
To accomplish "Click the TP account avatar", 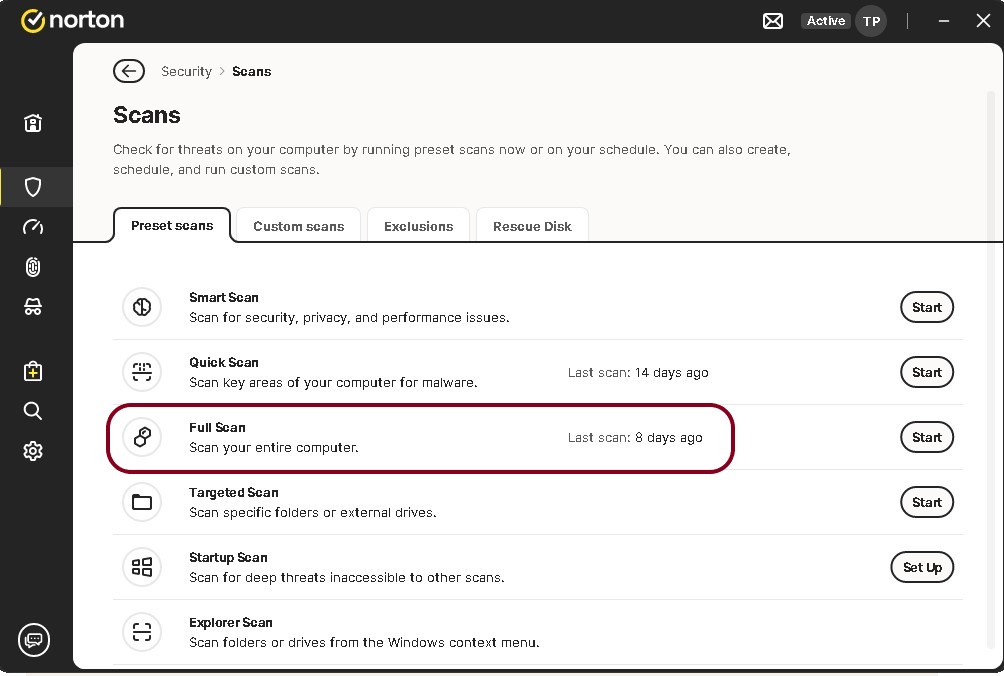I will click(871, 21).
